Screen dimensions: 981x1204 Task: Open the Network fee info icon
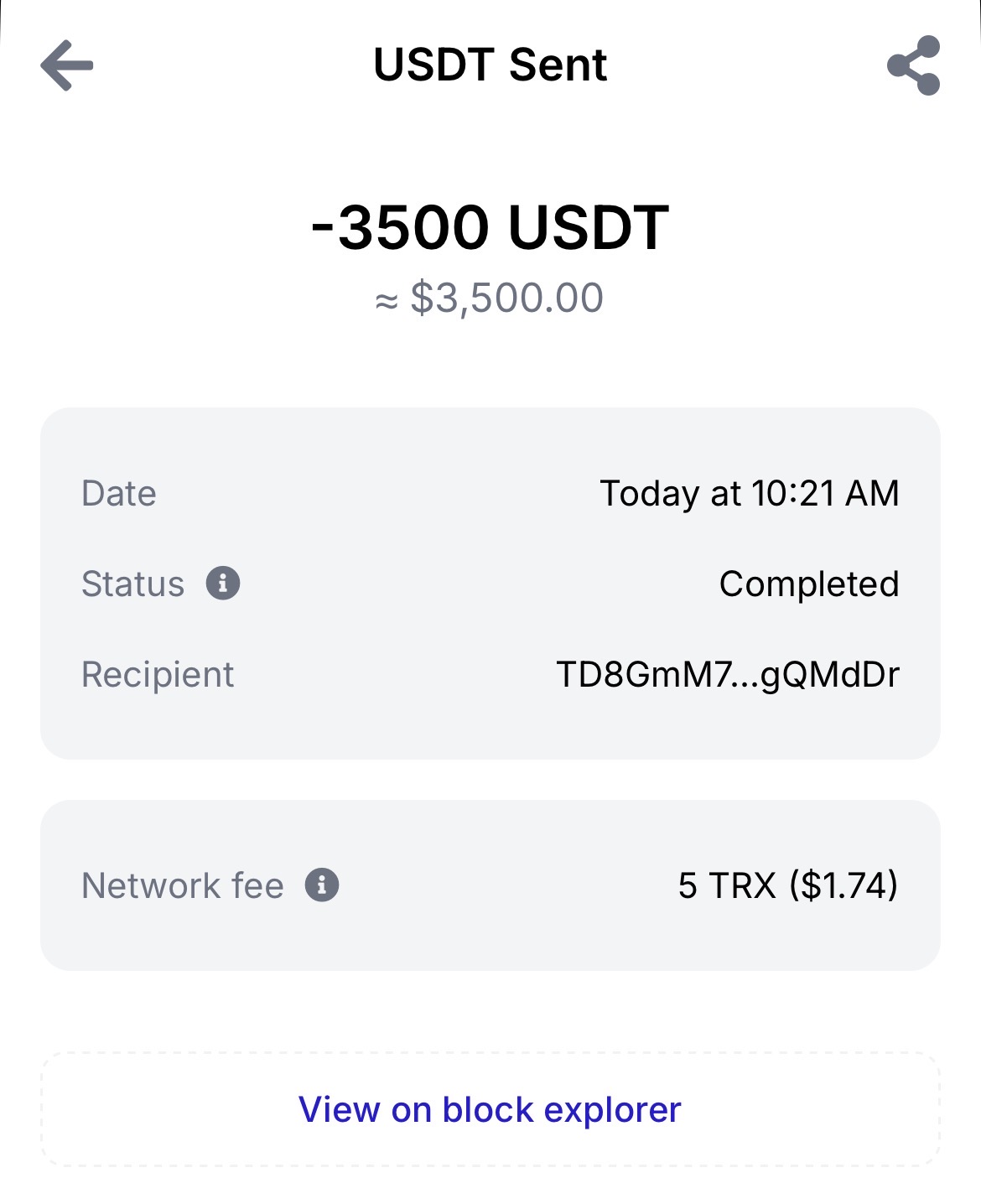pos(322,885)
